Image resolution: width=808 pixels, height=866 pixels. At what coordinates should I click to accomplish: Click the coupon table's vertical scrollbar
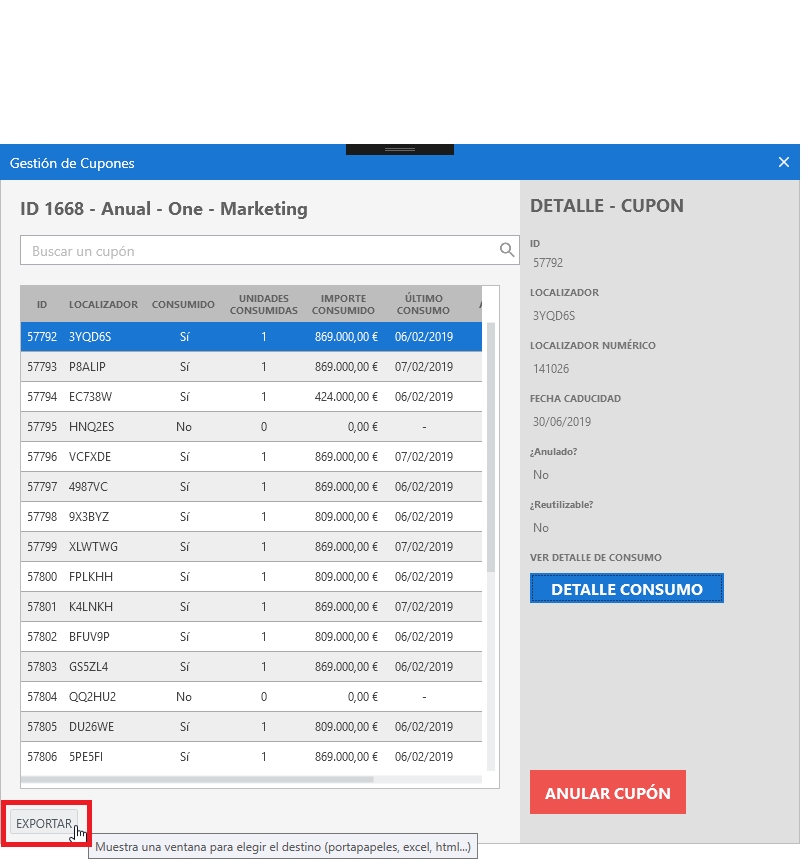point(490,447)
